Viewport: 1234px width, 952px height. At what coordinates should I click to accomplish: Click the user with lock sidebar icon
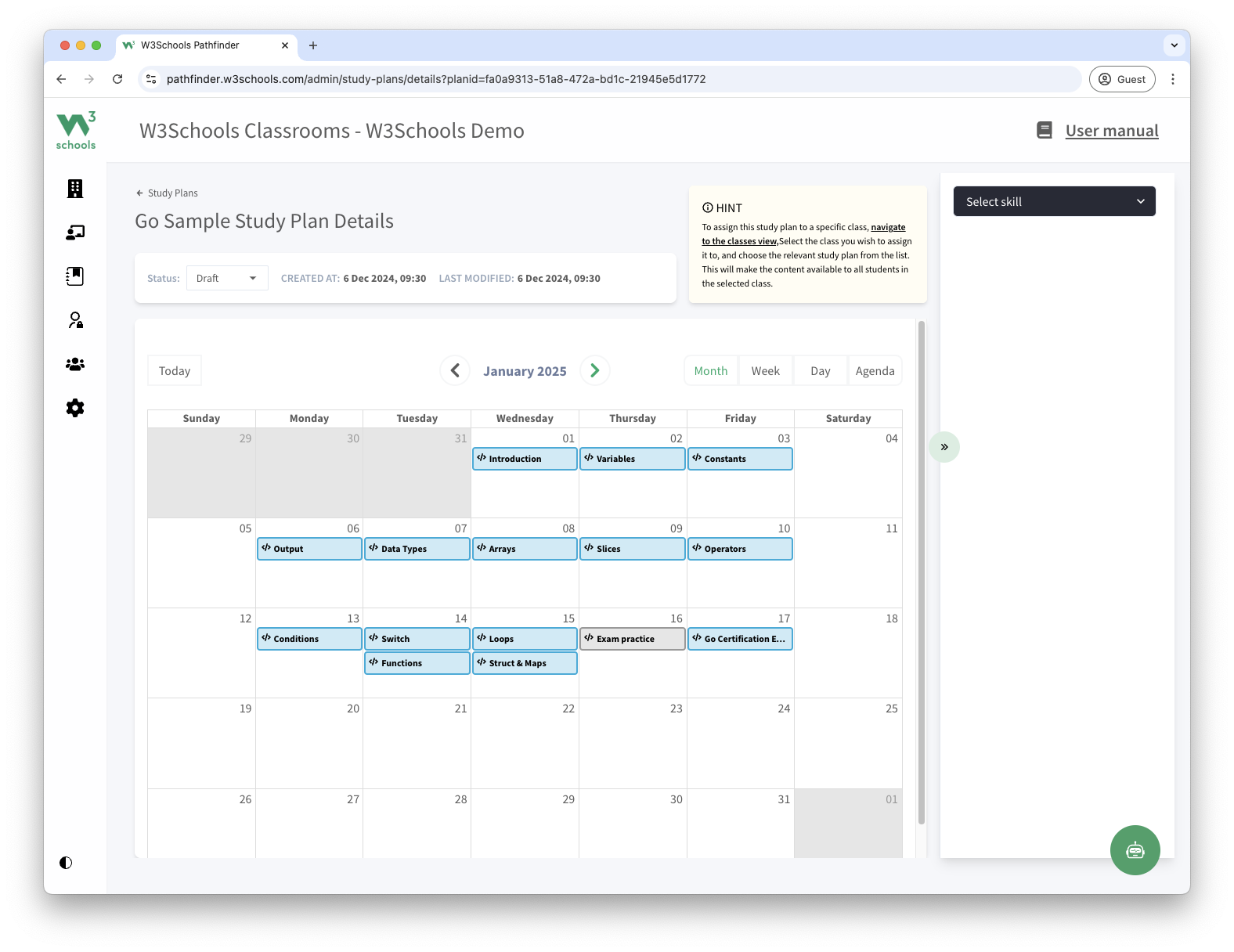point(75,320)
